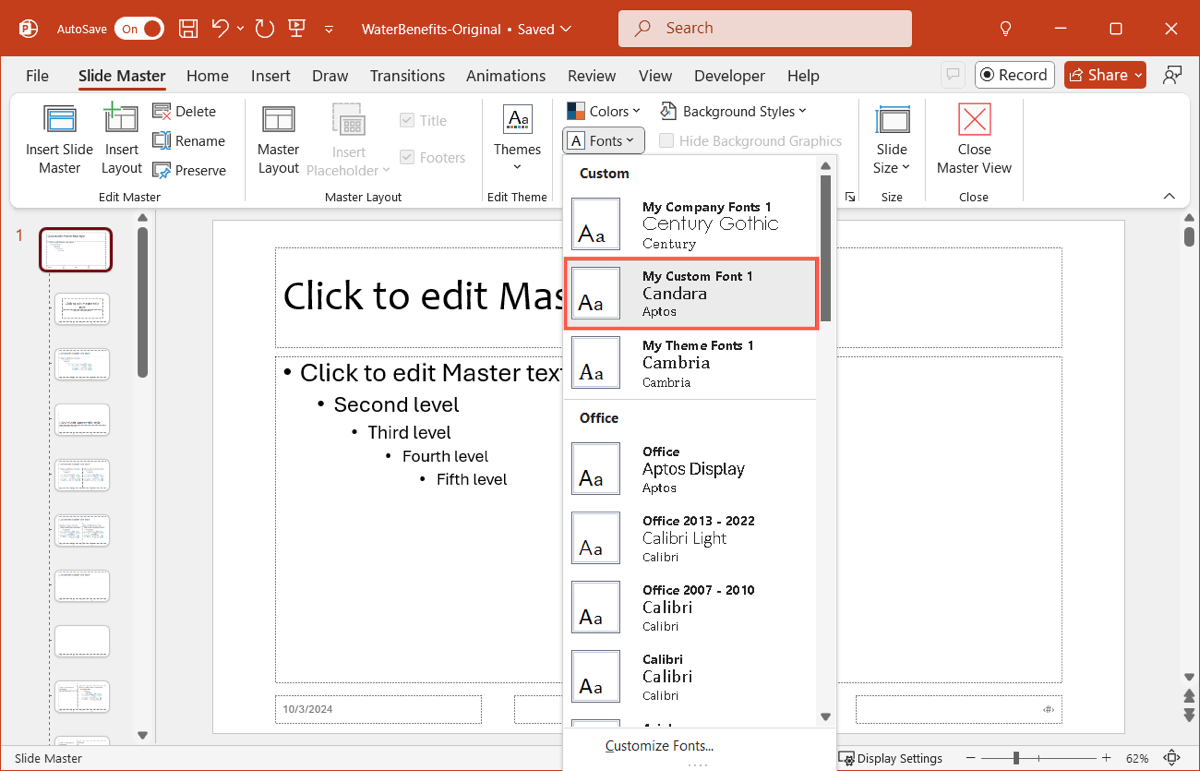
Task: Open Background Styles dropdown
Action: tap(733, 111)
